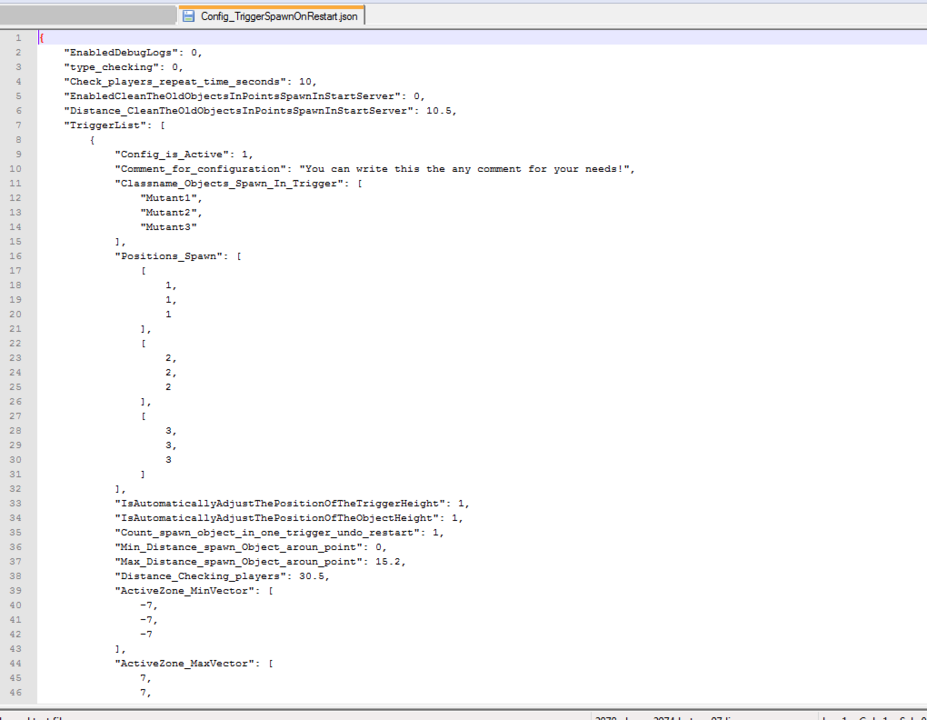Click line number 39 in the margin
This screenshot has height=720, width=927.
(x=15, y=591)
